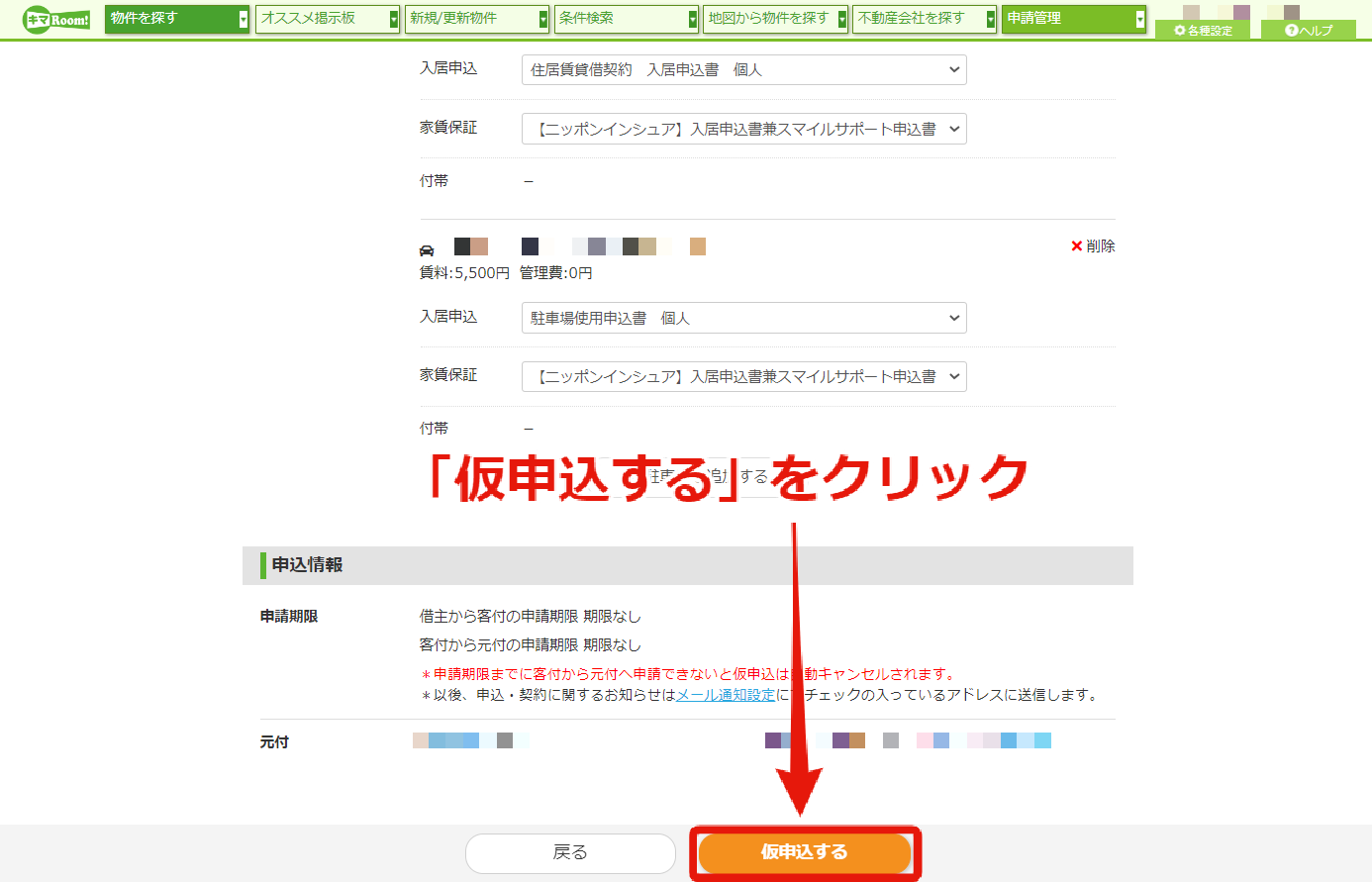
Task: Open オススメ掲示板 menu
Action: (328, 19)
